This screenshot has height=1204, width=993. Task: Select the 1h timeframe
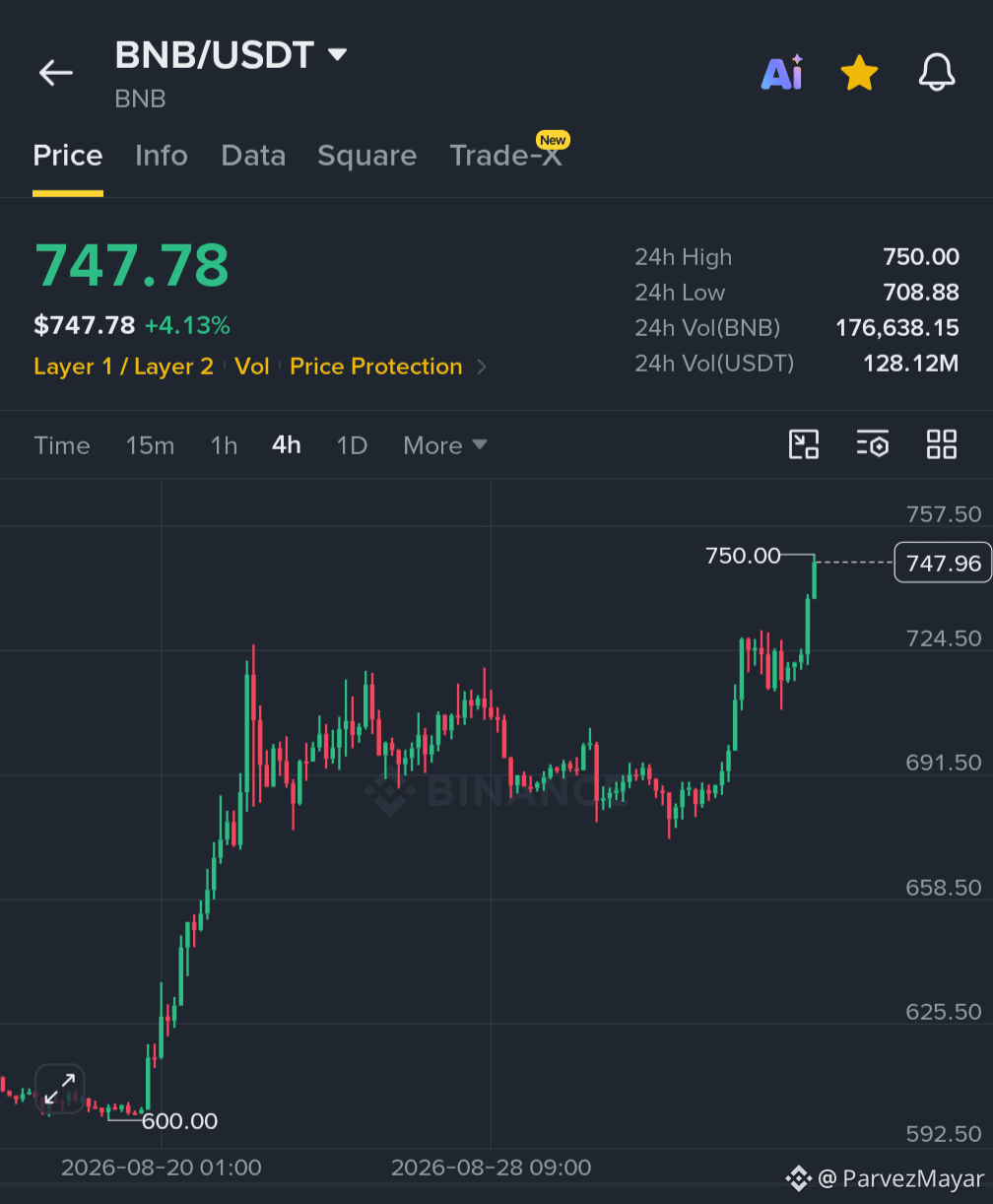224,445
